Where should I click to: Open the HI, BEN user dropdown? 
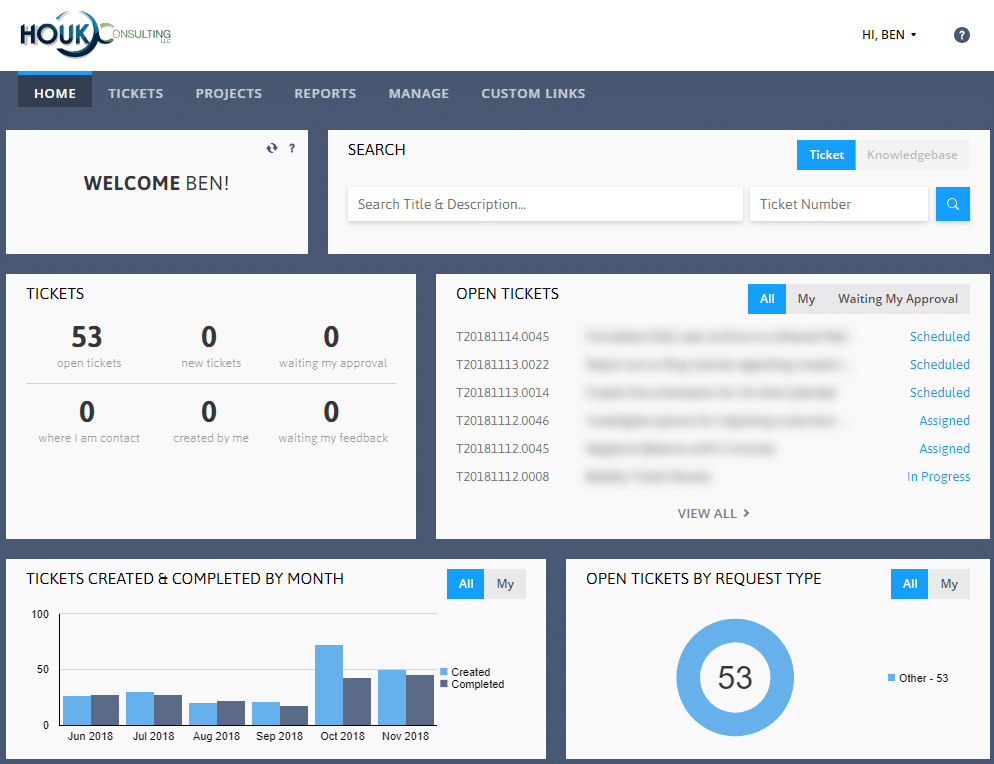click(x=889, y=35)
